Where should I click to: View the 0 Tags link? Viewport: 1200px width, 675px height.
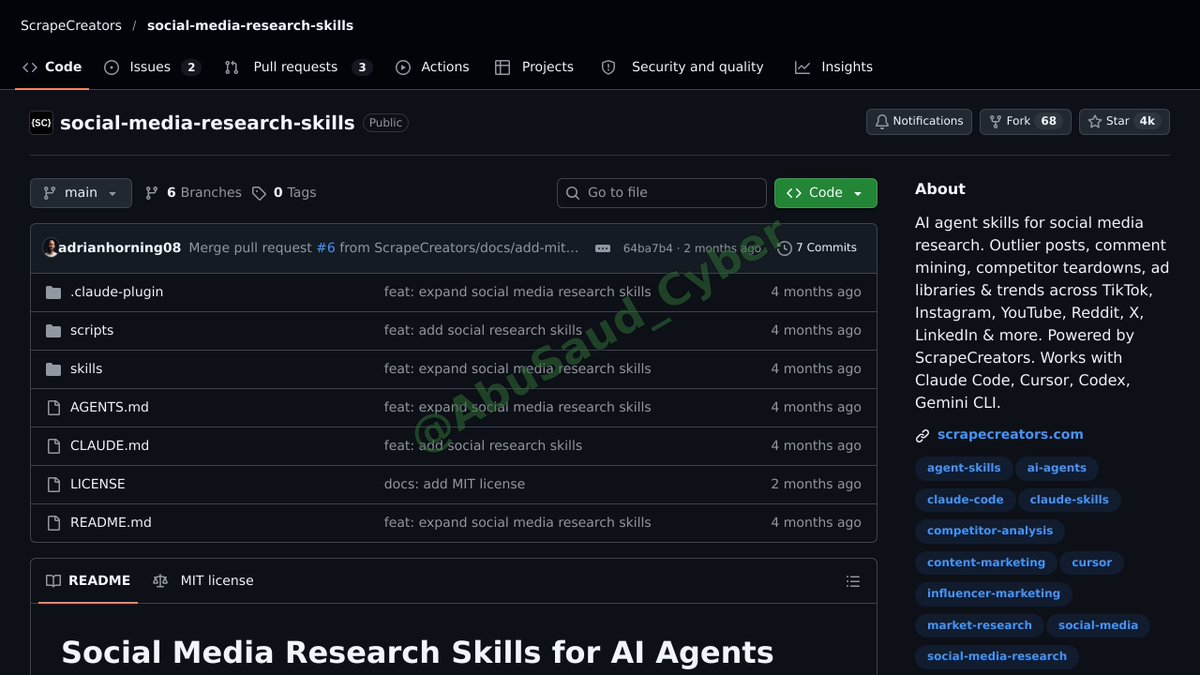pos(284,193)
